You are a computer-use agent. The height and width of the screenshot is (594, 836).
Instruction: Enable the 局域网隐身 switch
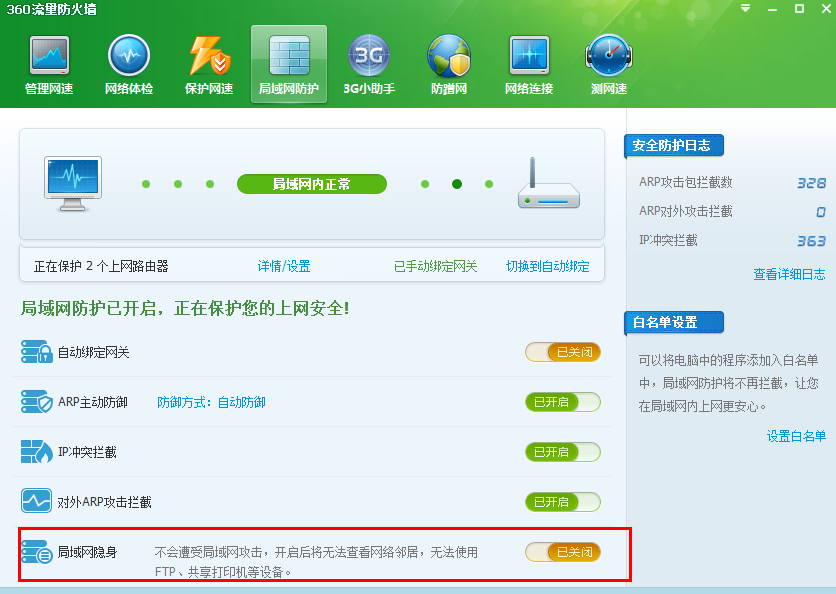point(562,552)
